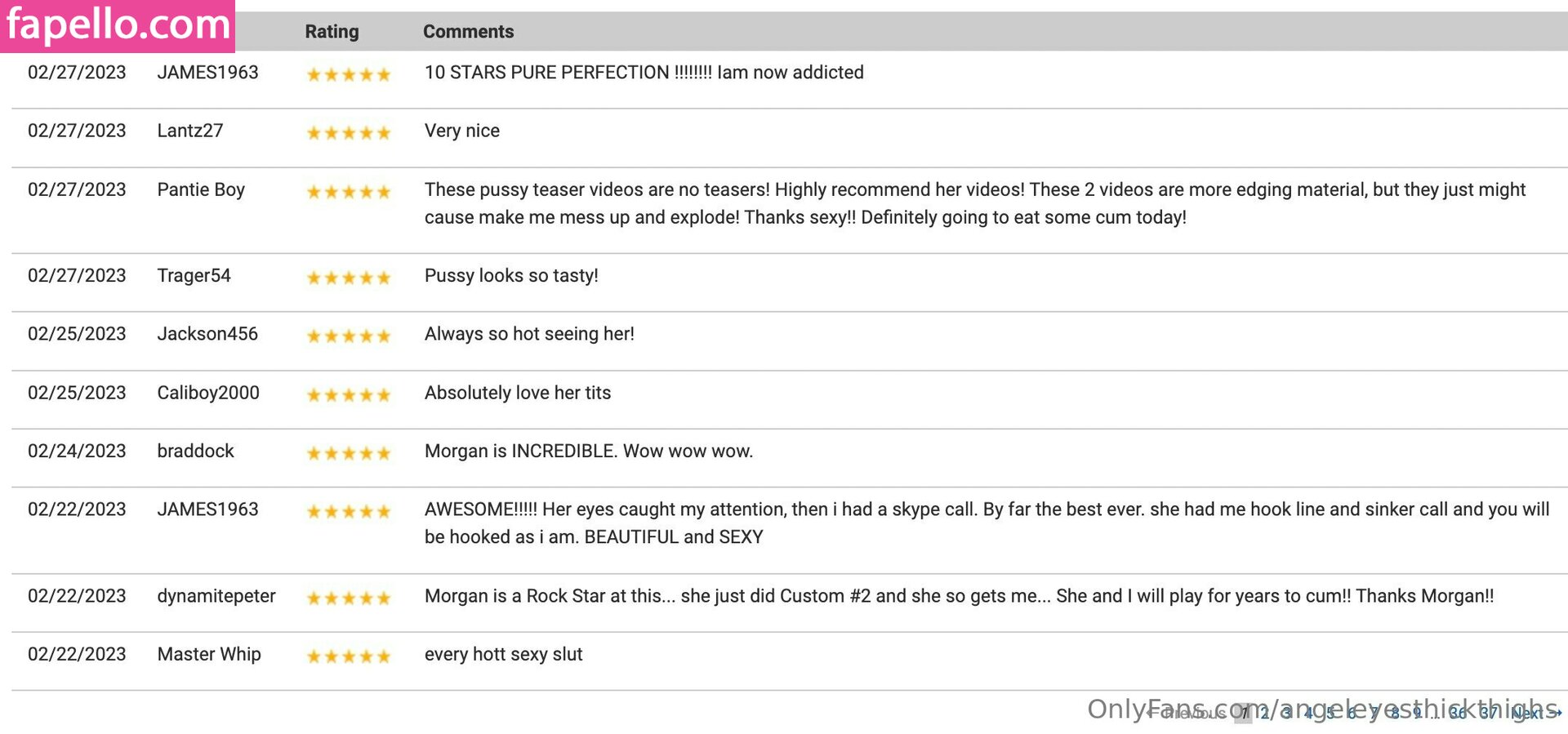The image size is (1568, 734).
Task: Click the Previous page link
Action: pos(1188,713)
